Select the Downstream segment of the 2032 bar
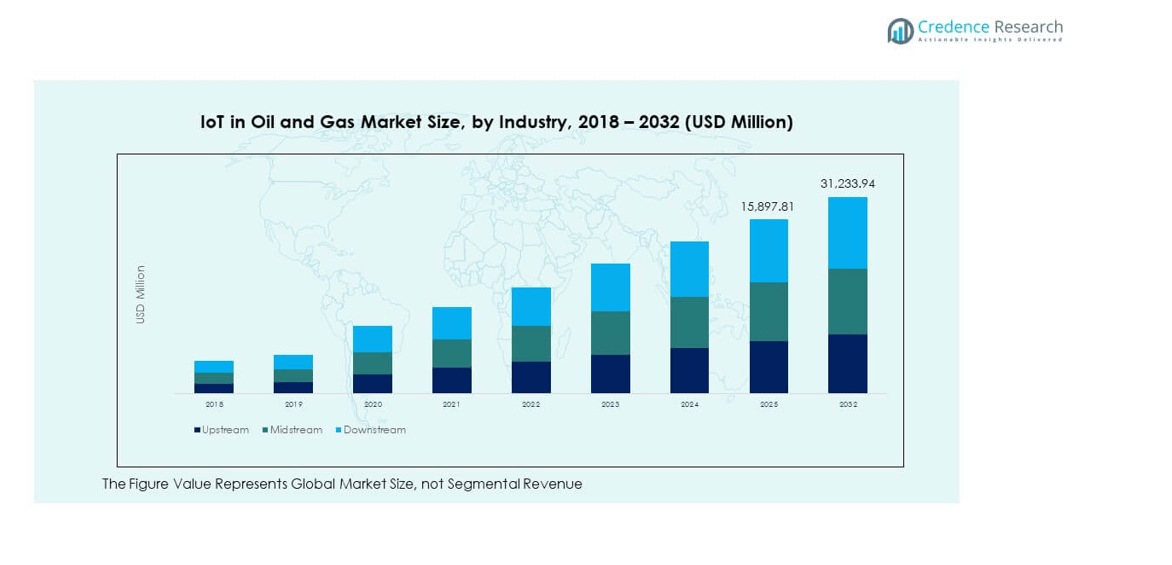This screenshot has width=1172, height=565. [x=847, y=233]
